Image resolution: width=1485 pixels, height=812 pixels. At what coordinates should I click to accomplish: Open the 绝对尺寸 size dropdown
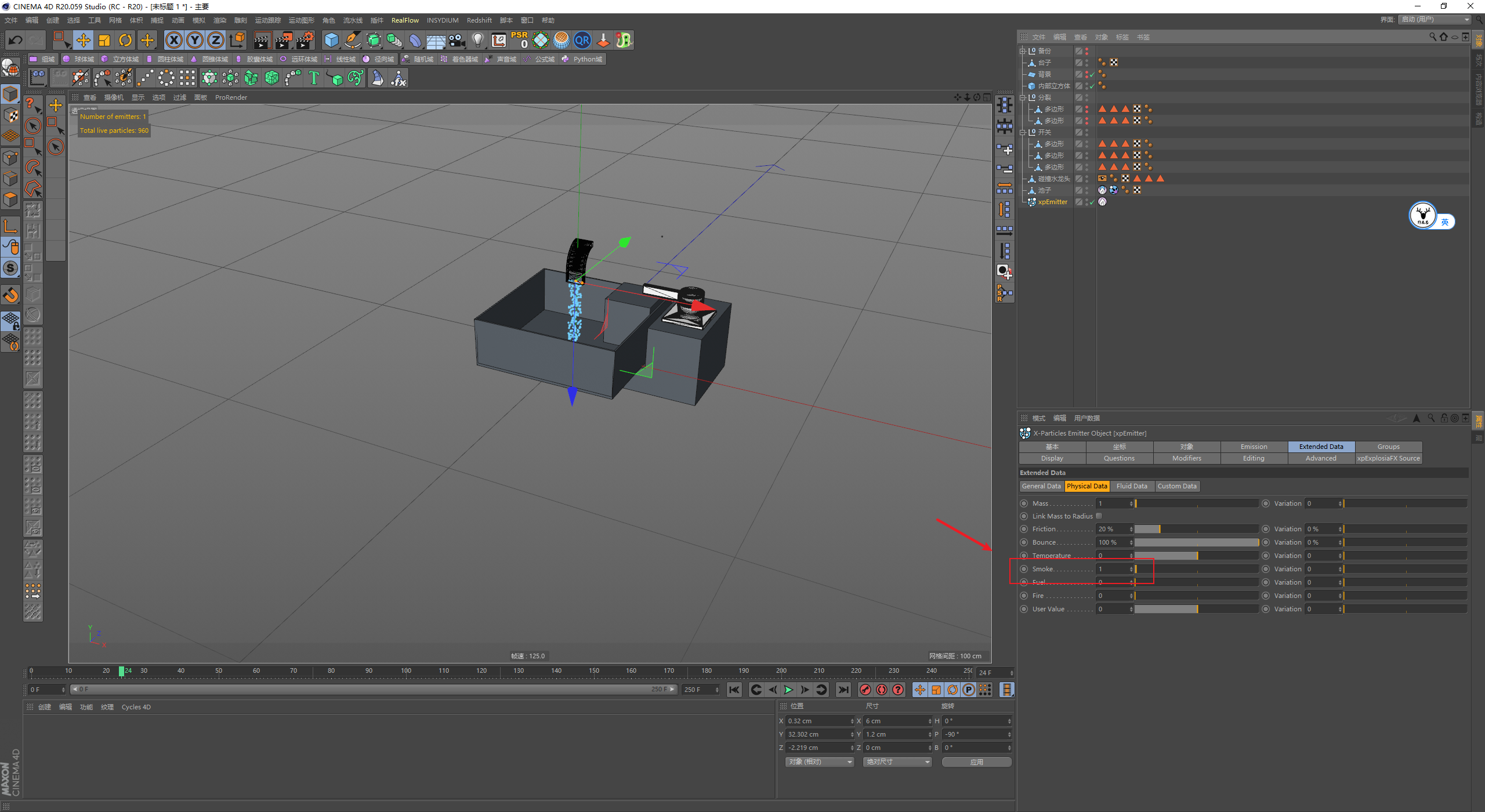(x=897, y=762)
